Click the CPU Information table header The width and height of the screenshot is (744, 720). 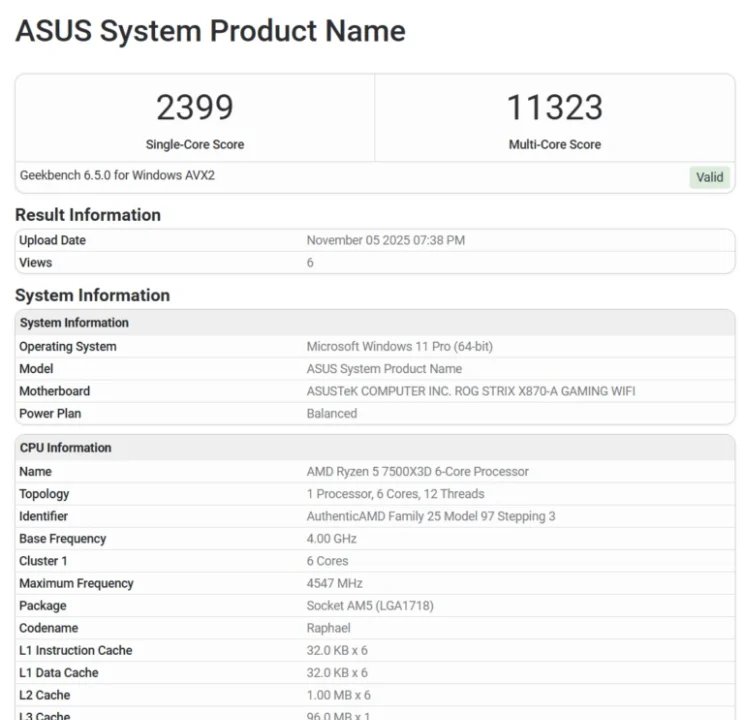(x=375, y=448)
